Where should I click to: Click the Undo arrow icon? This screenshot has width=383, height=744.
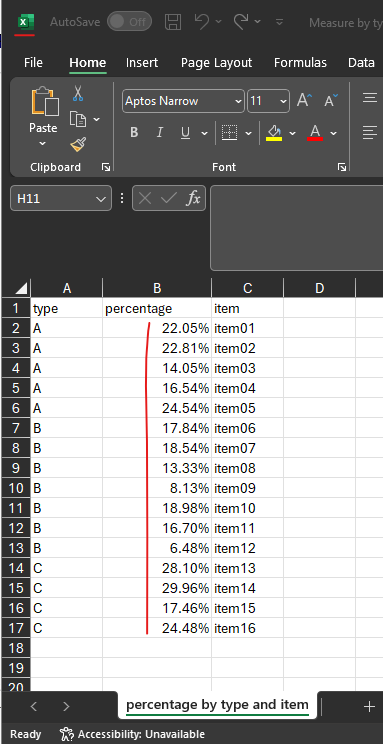[x=202, y=21]
